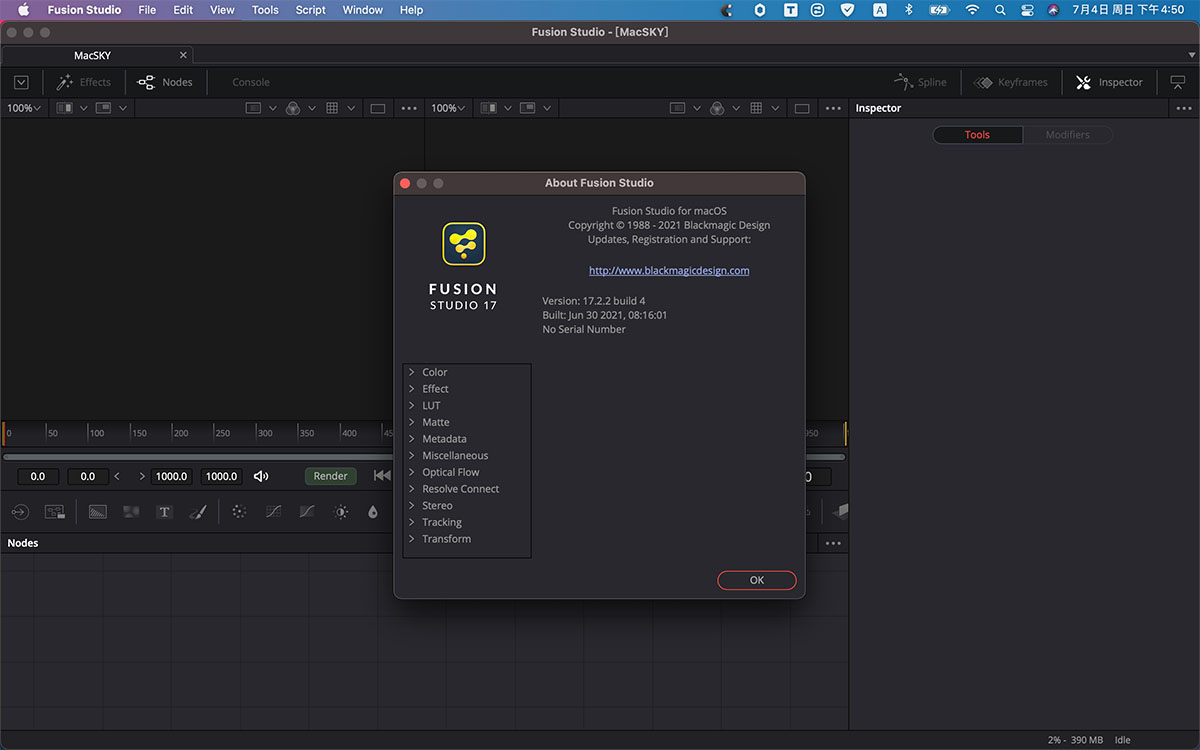
Task: Click the go-to-start playback button
Action: point(381,476)
